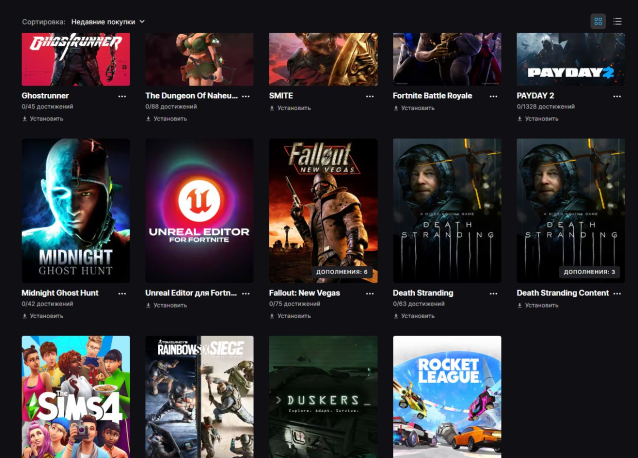The height and width of the screenshot is (458, 638).
Task: Click the Fallout: New Vegas title
Action: pos(304,293)
